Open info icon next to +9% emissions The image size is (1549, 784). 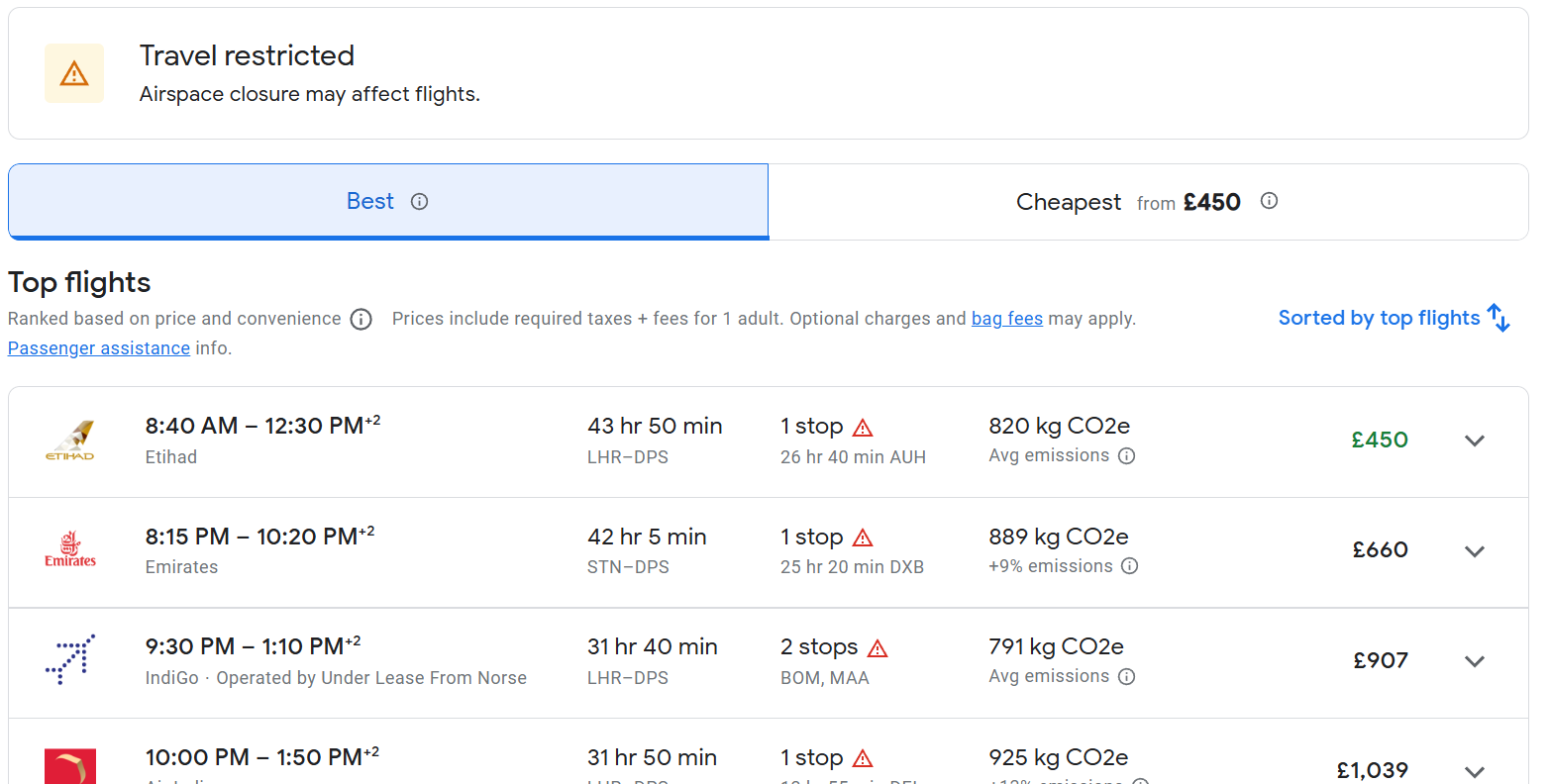(x=1129, y=566)
